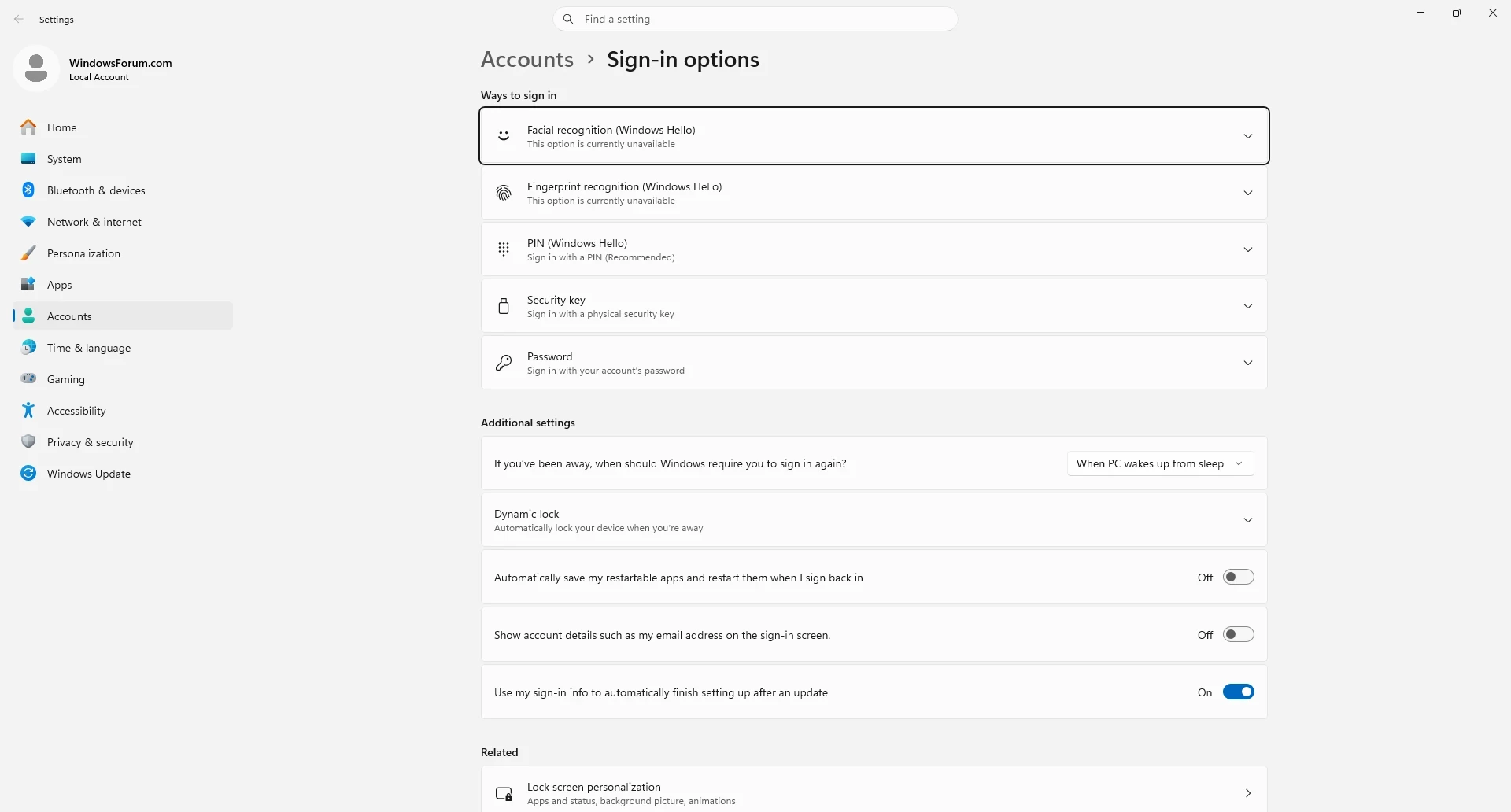
Task: Click the security key USB icon
Action: 504,306
